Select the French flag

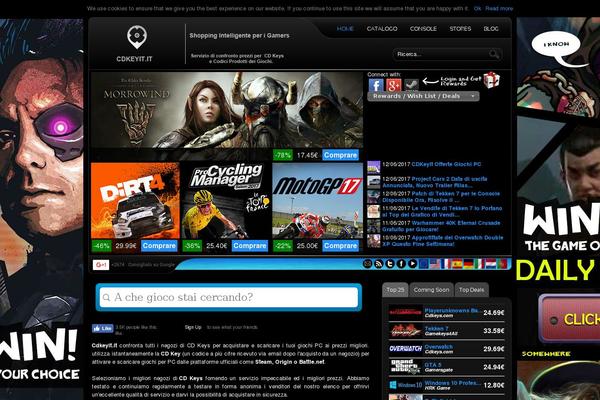(x=446, y=264)
